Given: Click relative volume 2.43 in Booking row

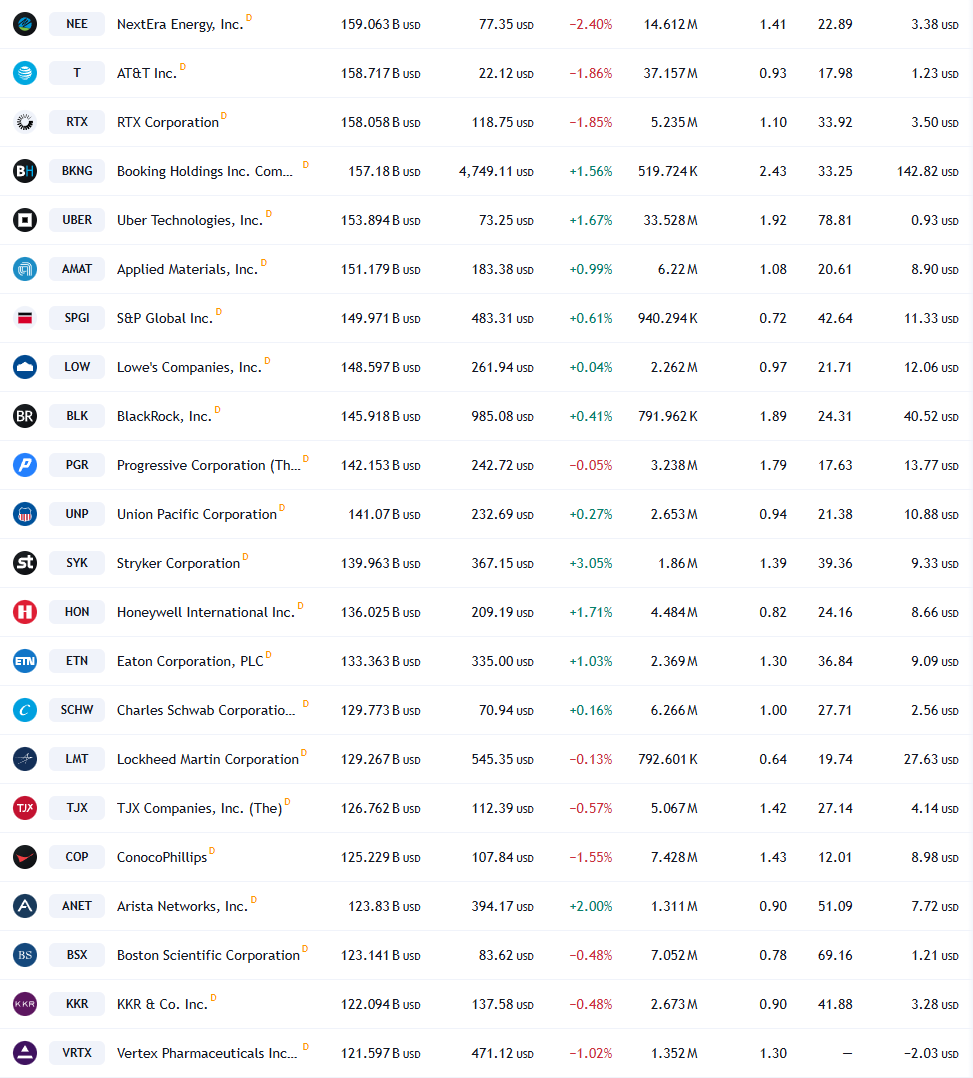Looking at the screenshot, I should 773,171.
